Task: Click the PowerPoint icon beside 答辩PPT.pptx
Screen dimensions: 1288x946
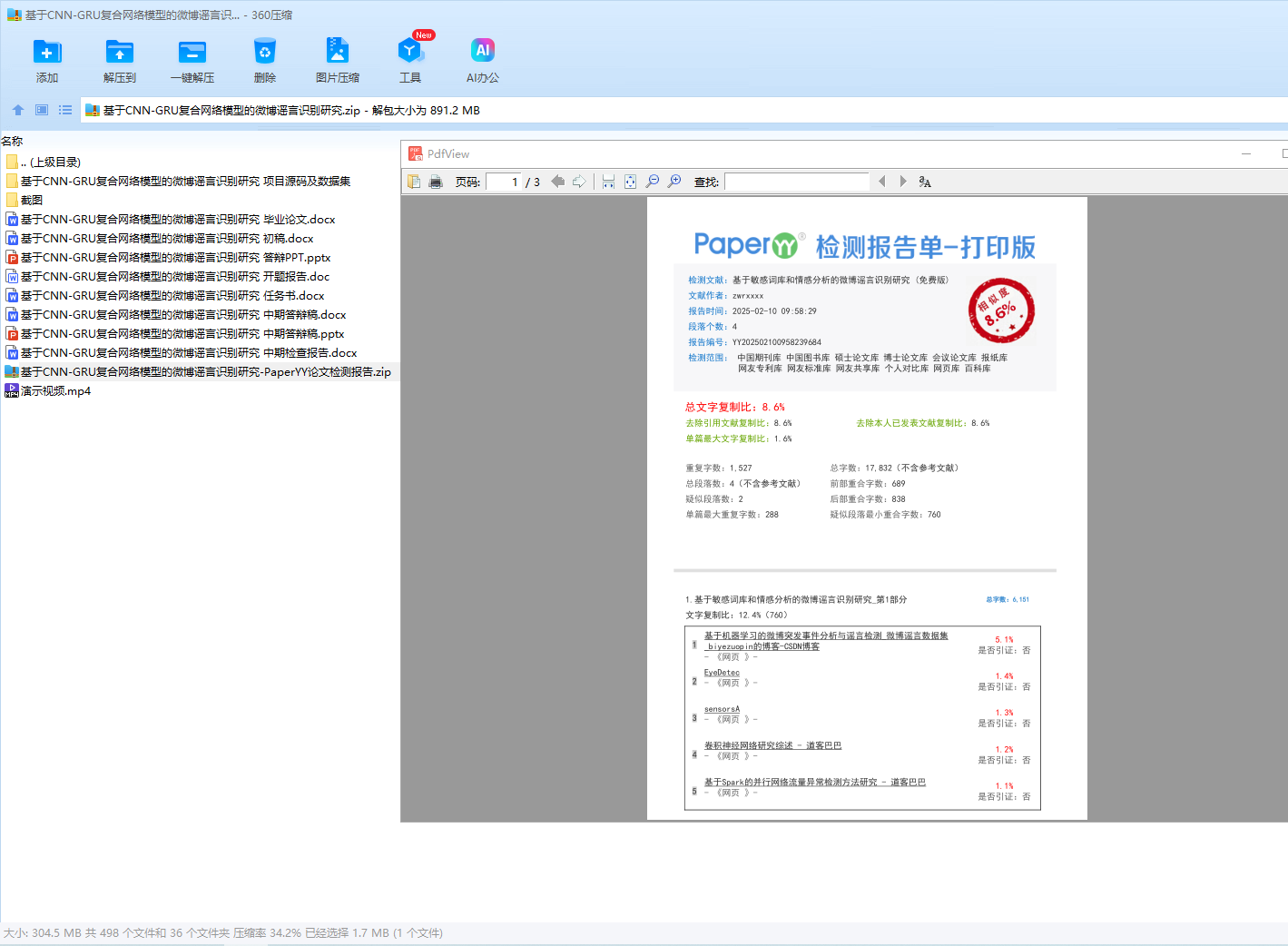Action: (x=12, y=257)
